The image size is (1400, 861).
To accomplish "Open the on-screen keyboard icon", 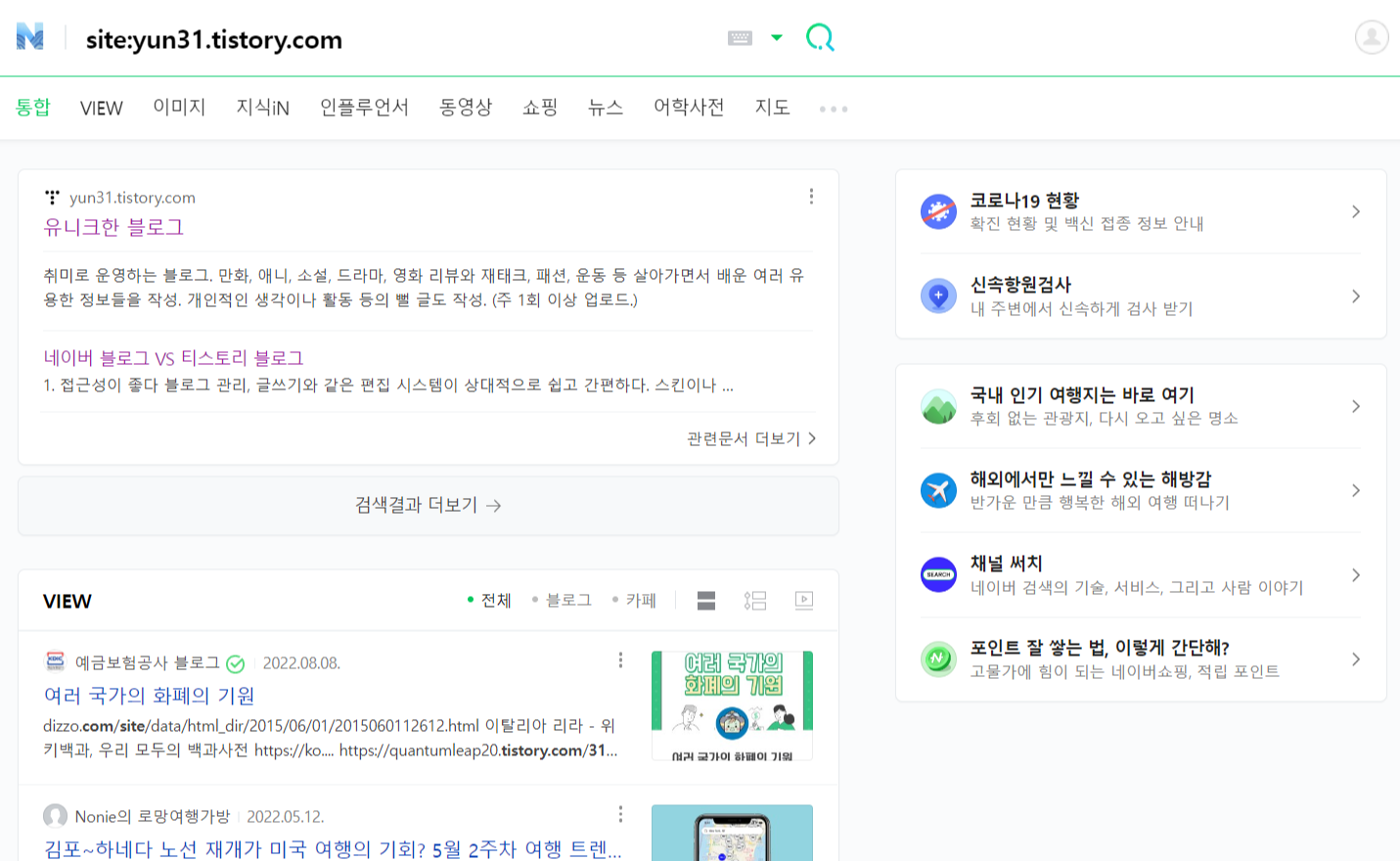I will pyautogui.click(x=740, y=38).
